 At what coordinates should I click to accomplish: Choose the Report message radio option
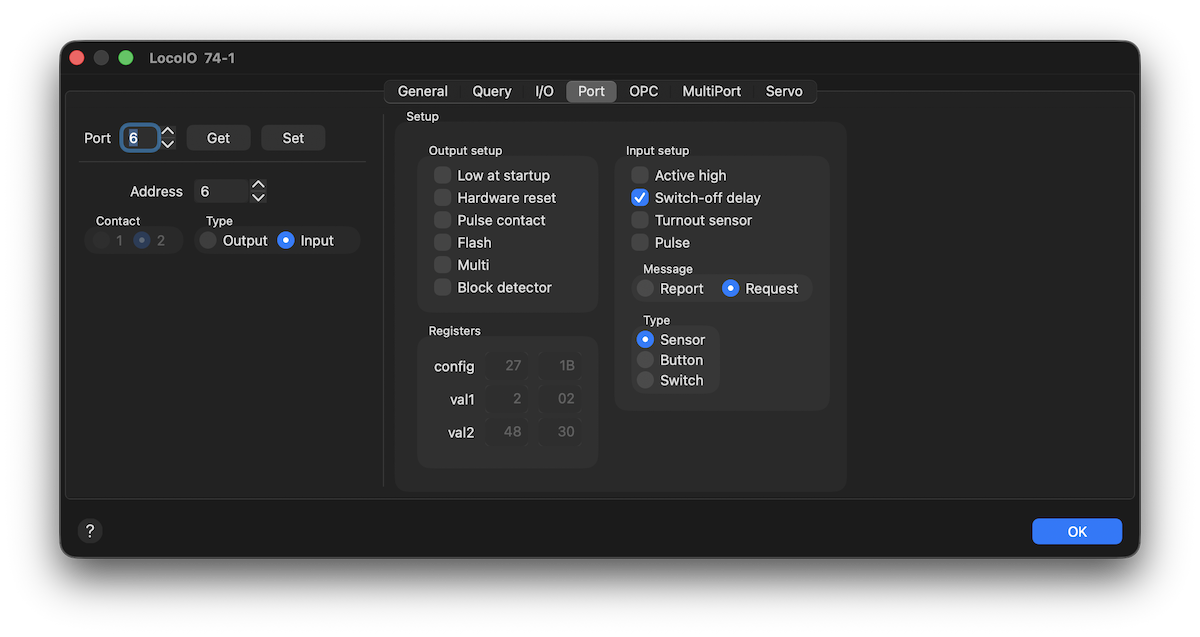[x=645, y=288]
